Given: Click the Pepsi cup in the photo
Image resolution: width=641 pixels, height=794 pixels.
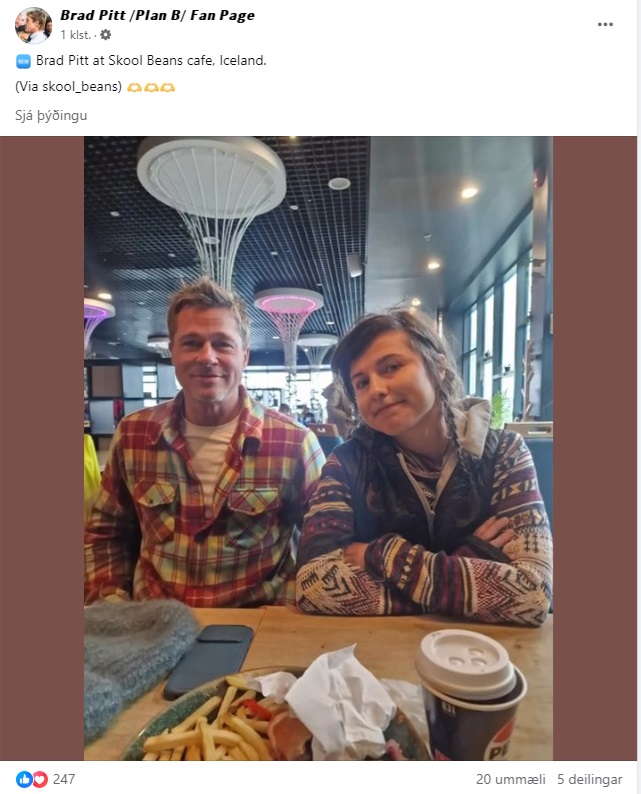Looking at the screenshot, I should click(x=471, y=696).
